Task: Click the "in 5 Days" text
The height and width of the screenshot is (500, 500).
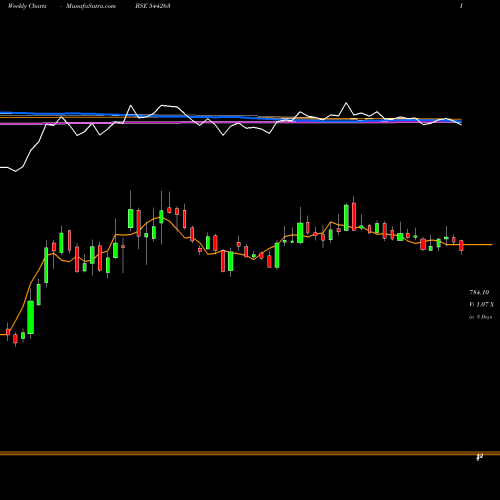Action: coord(481,317)
